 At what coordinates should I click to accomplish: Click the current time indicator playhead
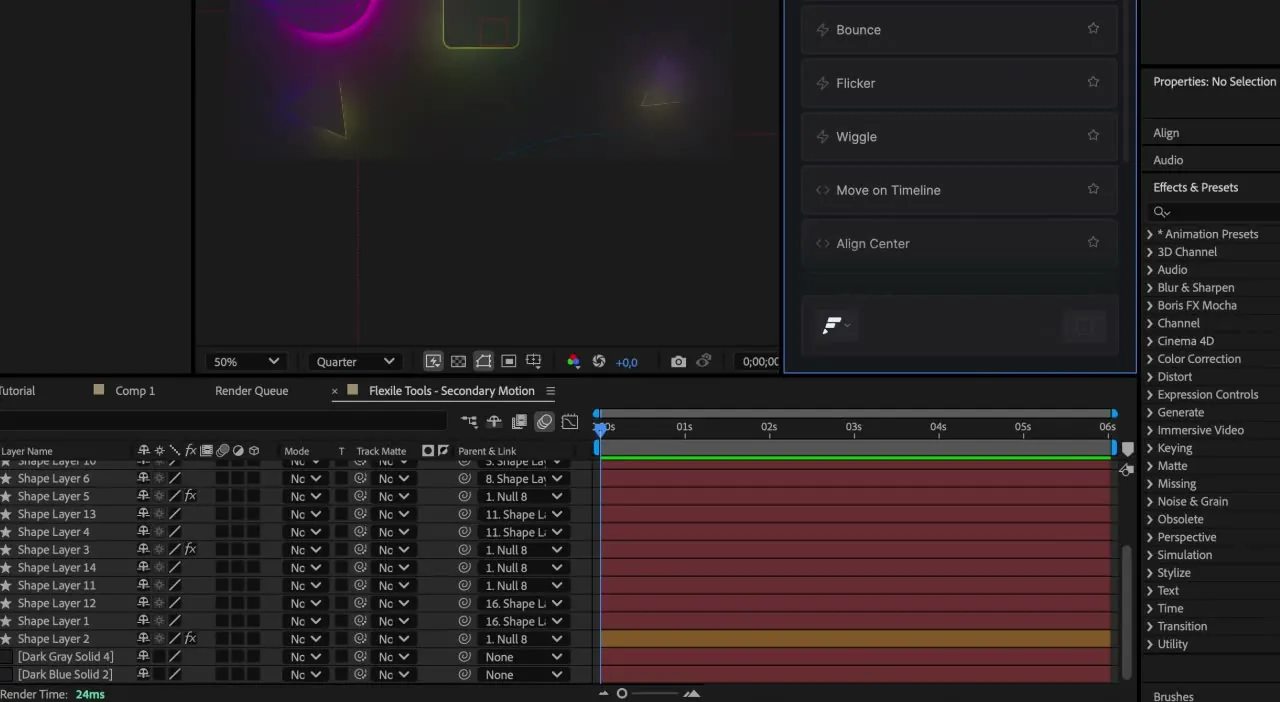click(x=600, y=428)
